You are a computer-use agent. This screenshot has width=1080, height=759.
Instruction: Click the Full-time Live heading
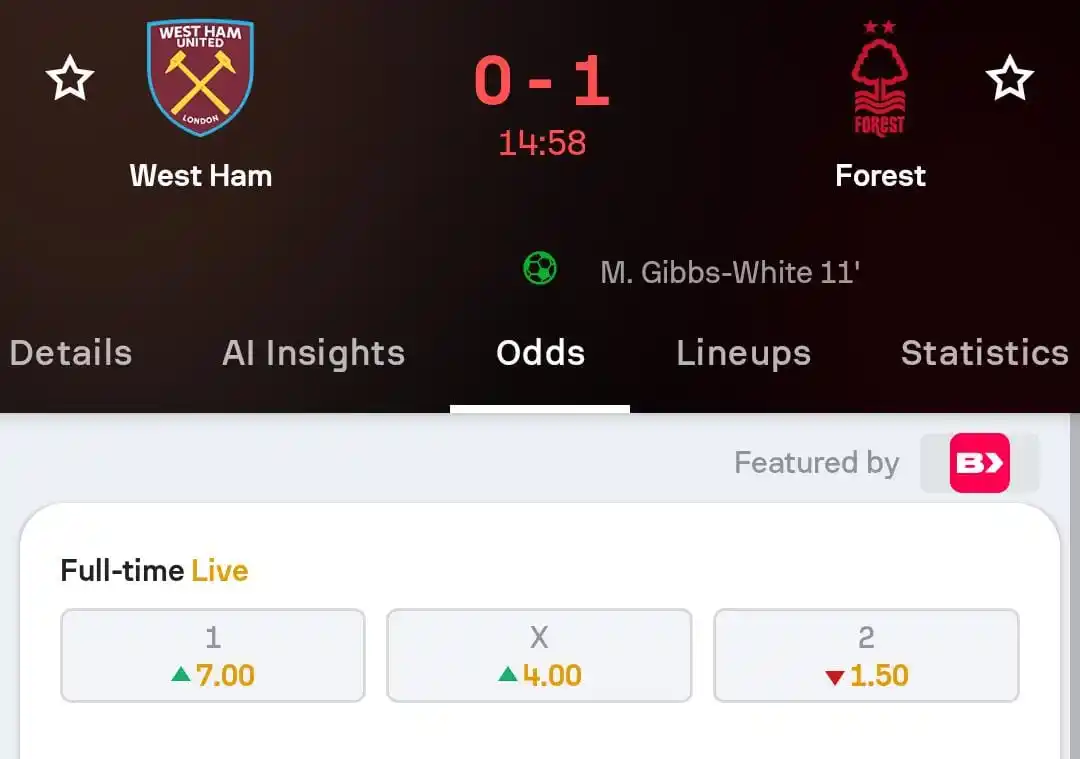(154, 571)
